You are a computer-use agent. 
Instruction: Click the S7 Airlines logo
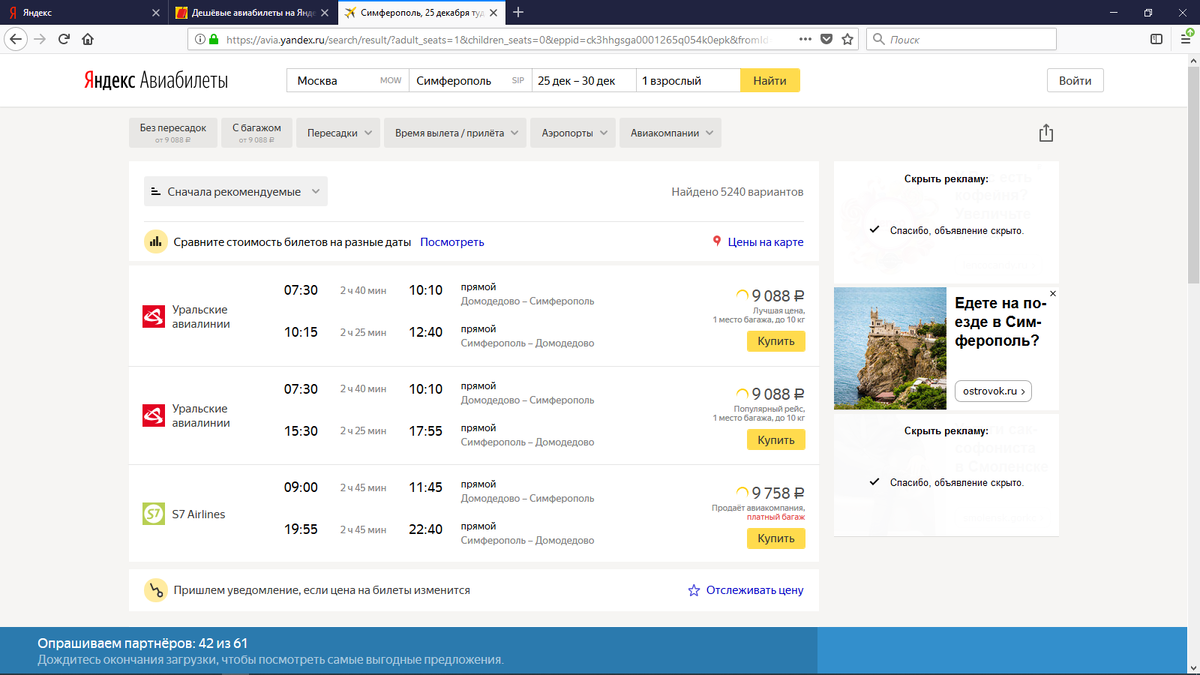pyautogui.click(x=154, y=514)
